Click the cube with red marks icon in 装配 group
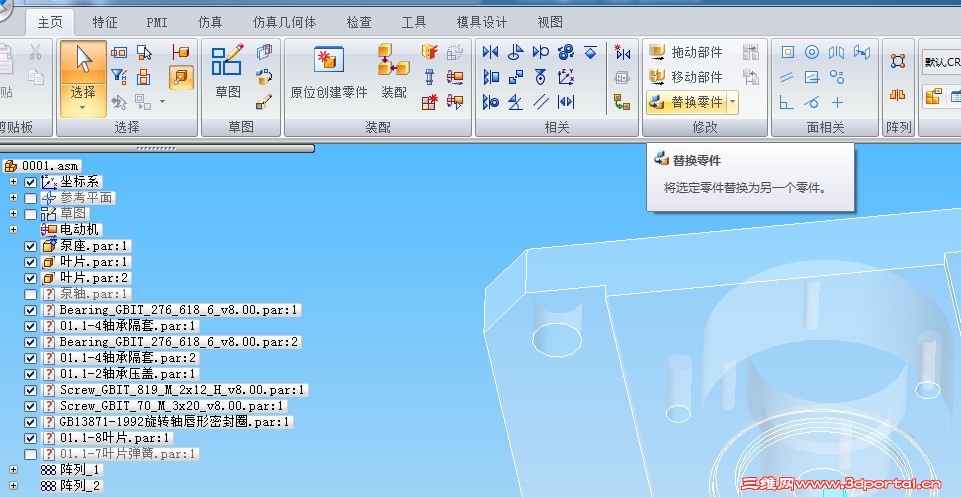Image resolution: width=961 pixels, height=497 pixels. [429, 51]
